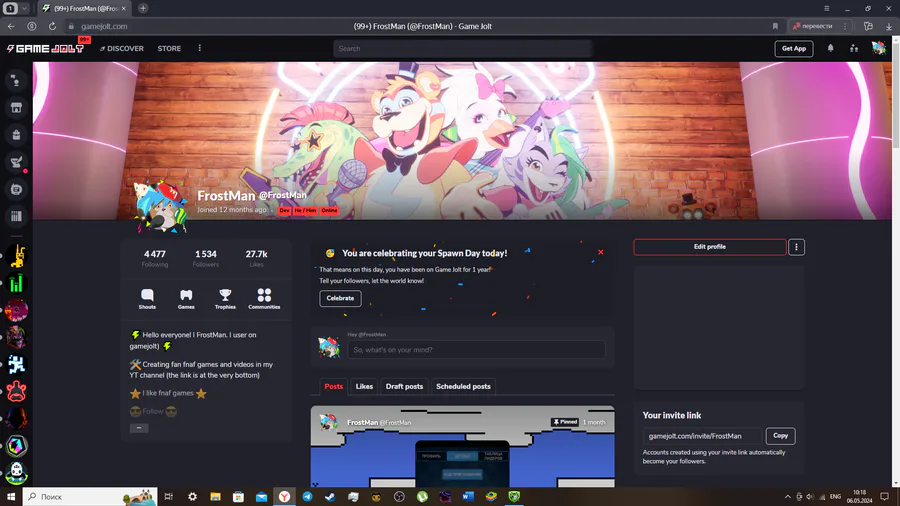Open browser downloads icon
This screenshot has width=900, height=506.
tap(889, 26)
